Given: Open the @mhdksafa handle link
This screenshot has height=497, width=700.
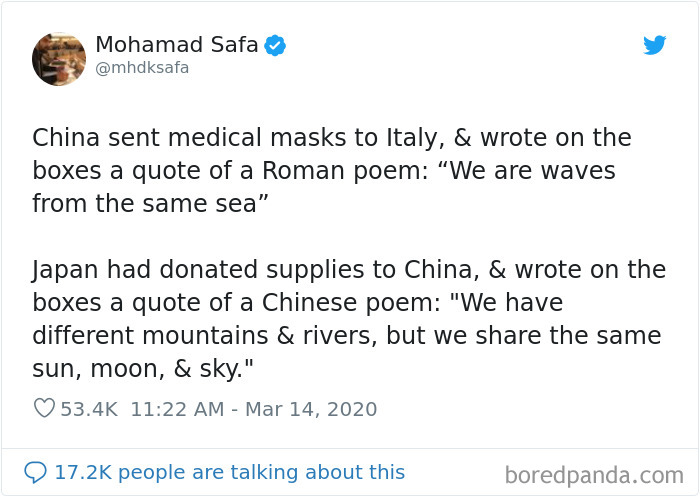Looking at the screenshot, I should (142, 68).
